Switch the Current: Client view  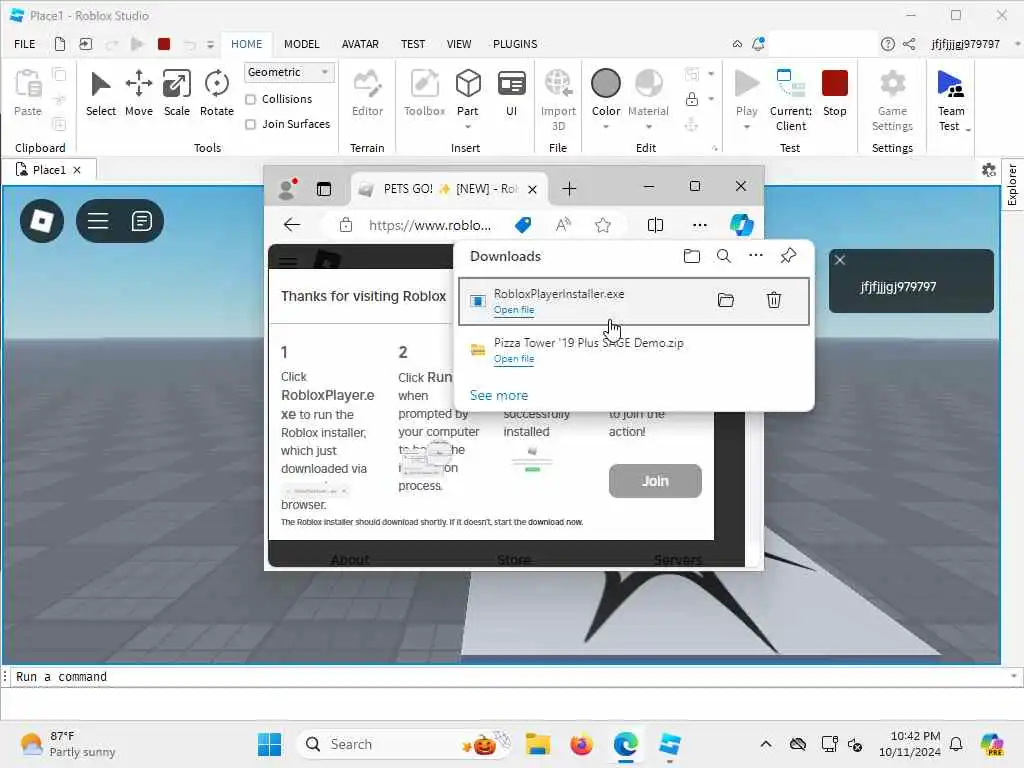tap(791, 99)
